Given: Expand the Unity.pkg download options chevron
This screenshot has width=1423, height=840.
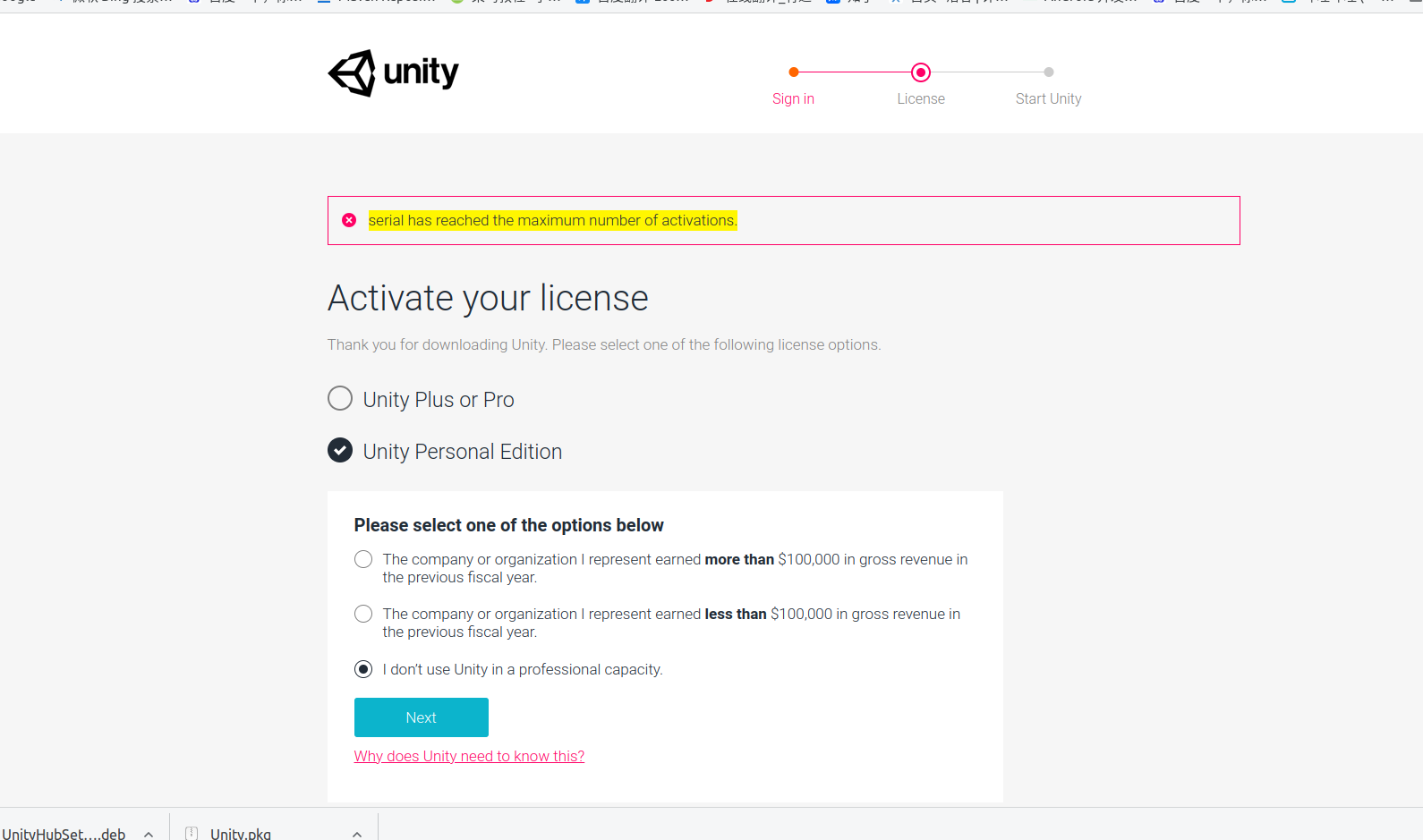Looking at the screenshot, I should (x=357, y=832).
